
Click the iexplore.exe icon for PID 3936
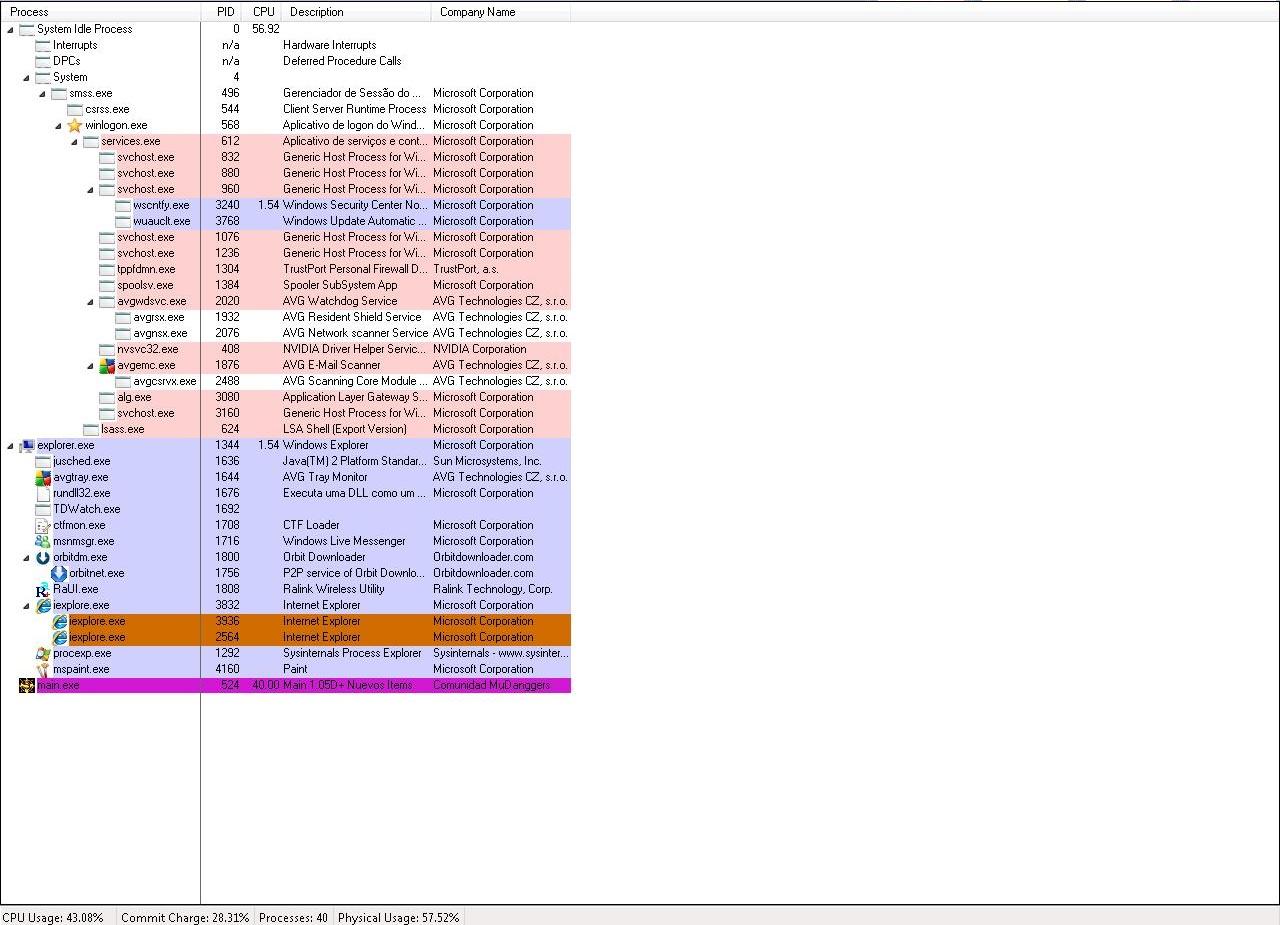click(x=59, y=621)
